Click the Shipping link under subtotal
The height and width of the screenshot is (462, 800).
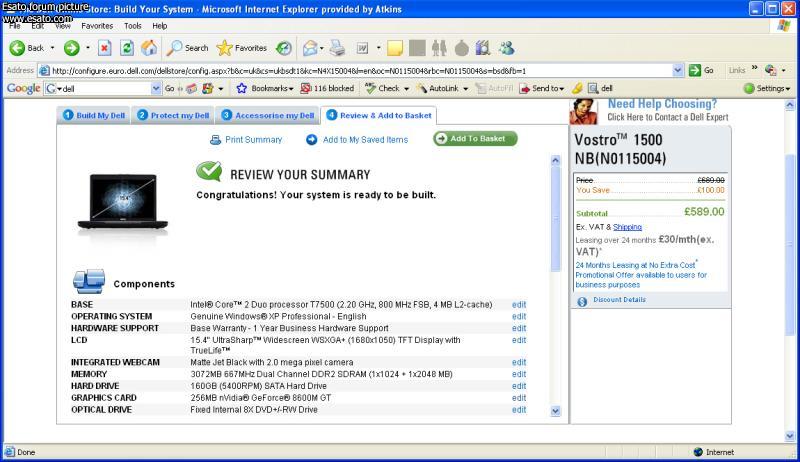point(627,227)
